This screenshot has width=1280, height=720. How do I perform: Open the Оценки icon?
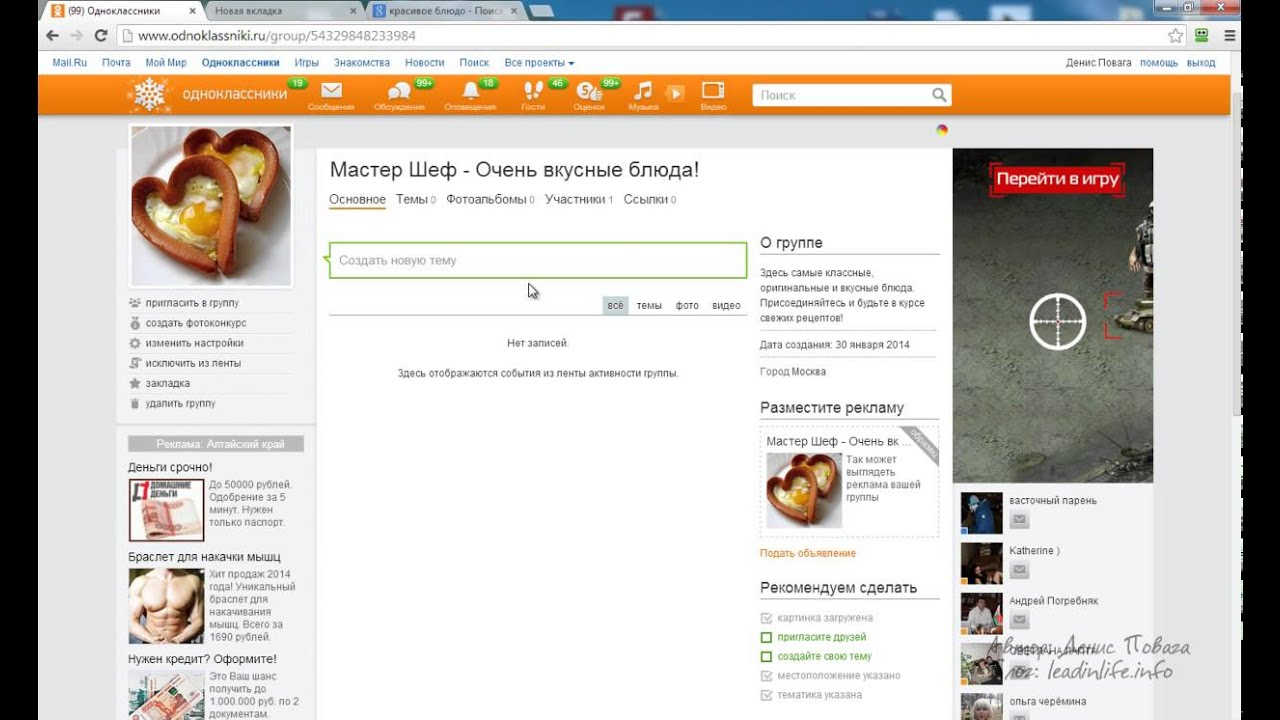pos(588,91)
